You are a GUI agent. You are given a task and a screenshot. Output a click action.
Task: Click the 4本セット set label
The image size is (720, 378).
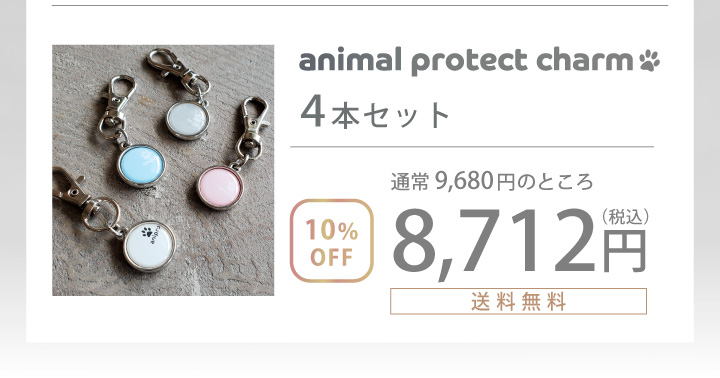[375, 113]
